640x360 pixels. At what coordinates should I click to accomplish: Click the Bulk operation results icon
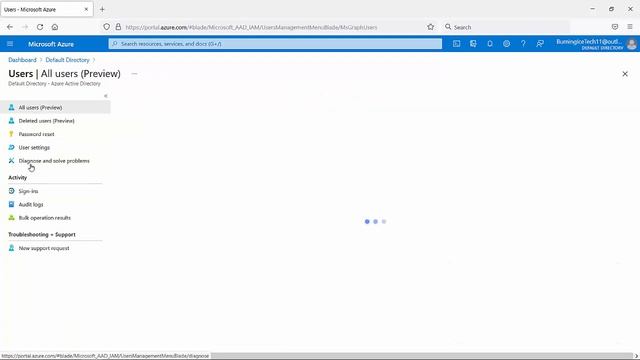click(x=11, y=218)
